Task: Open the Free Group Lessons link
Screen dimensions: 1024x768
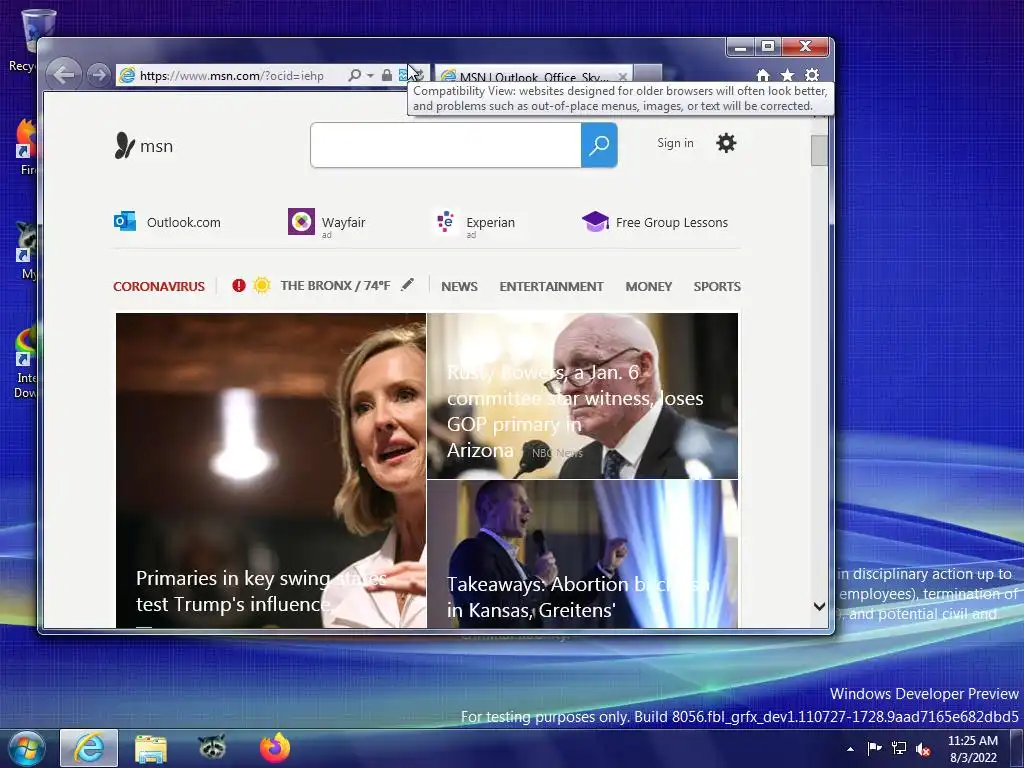Action: tap(671, 223)
